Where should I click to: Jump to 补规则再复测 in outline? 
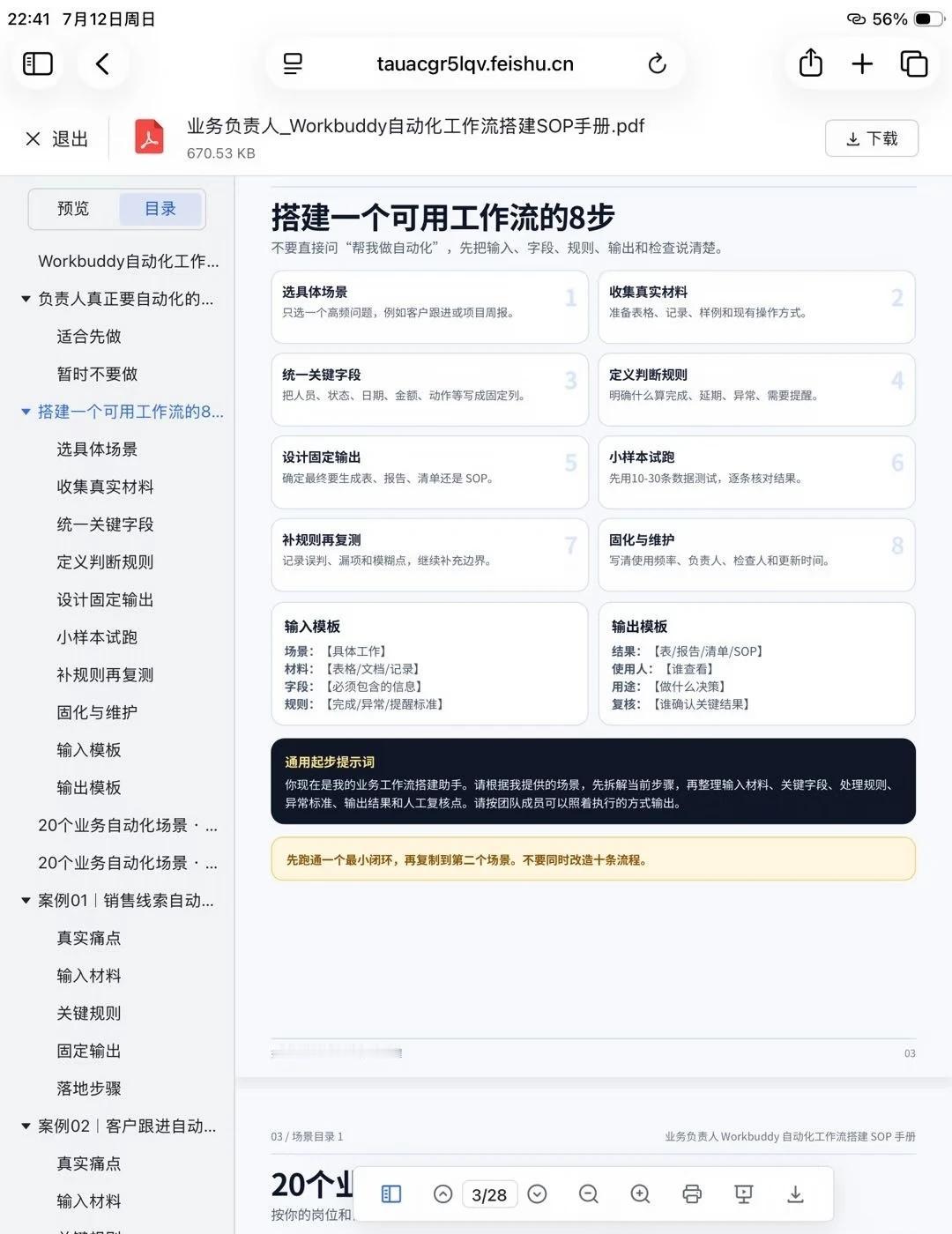pyautogui.click(x=105, y=674)
